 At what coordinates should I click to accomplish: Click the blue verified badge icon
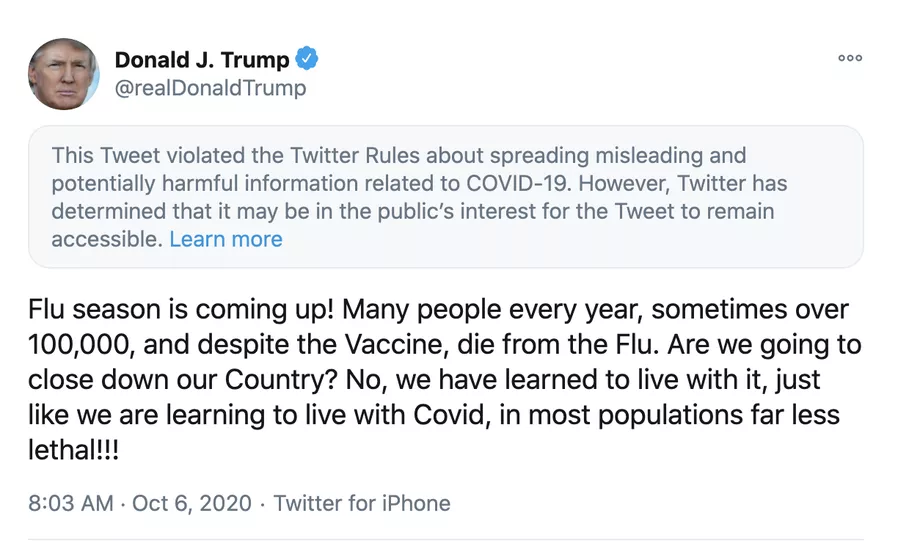[308, 59]
